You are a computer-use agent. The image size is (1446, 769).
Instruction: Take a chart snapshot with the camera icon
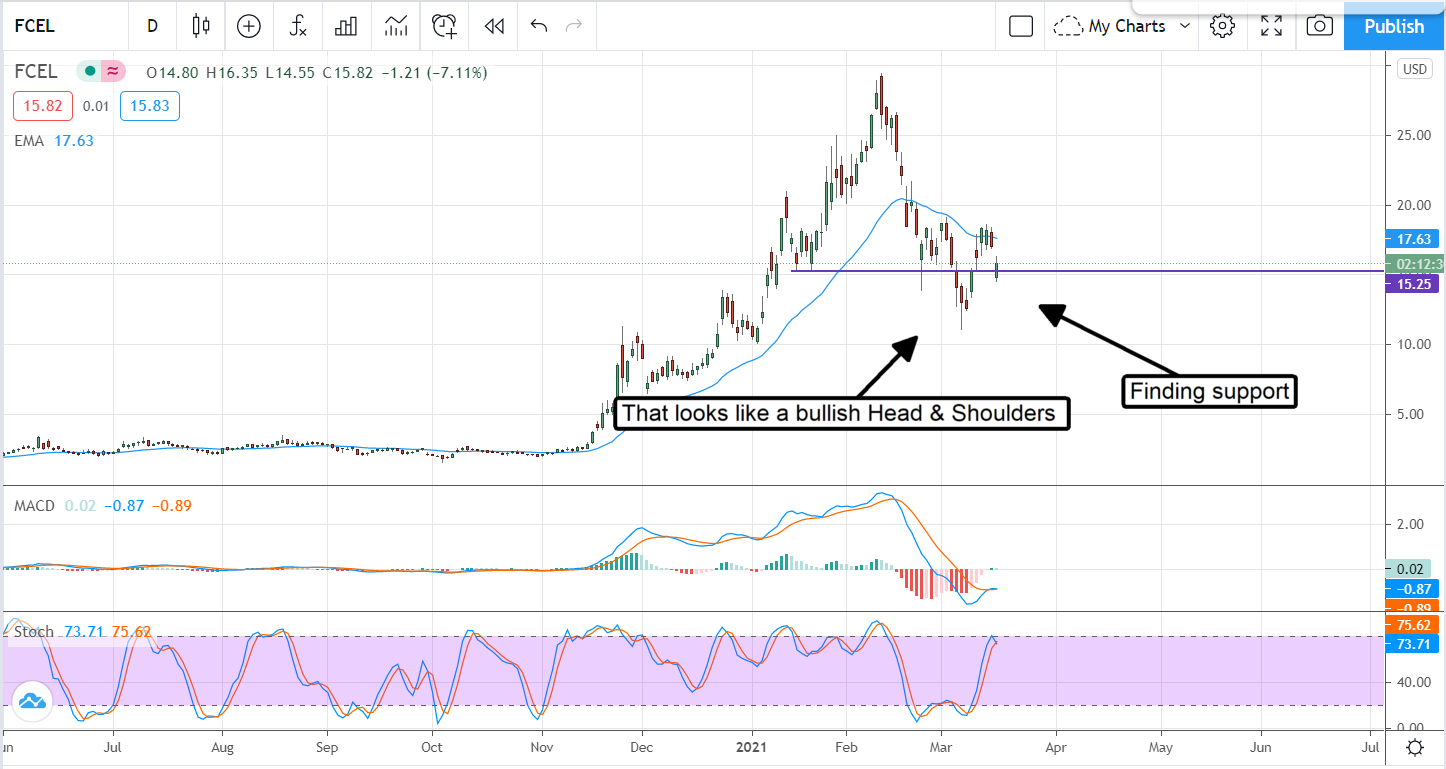coord(1319,26)
